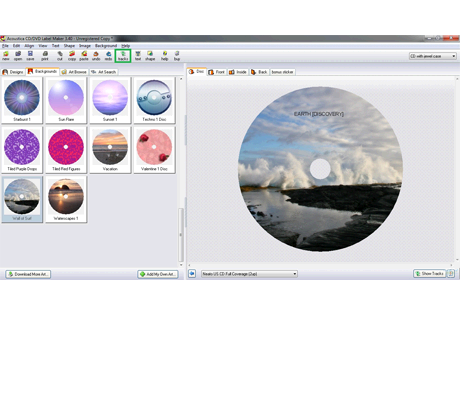Save the project with the save icon
The height and width of the screenshot is (416, 460).
click(30, 56)
